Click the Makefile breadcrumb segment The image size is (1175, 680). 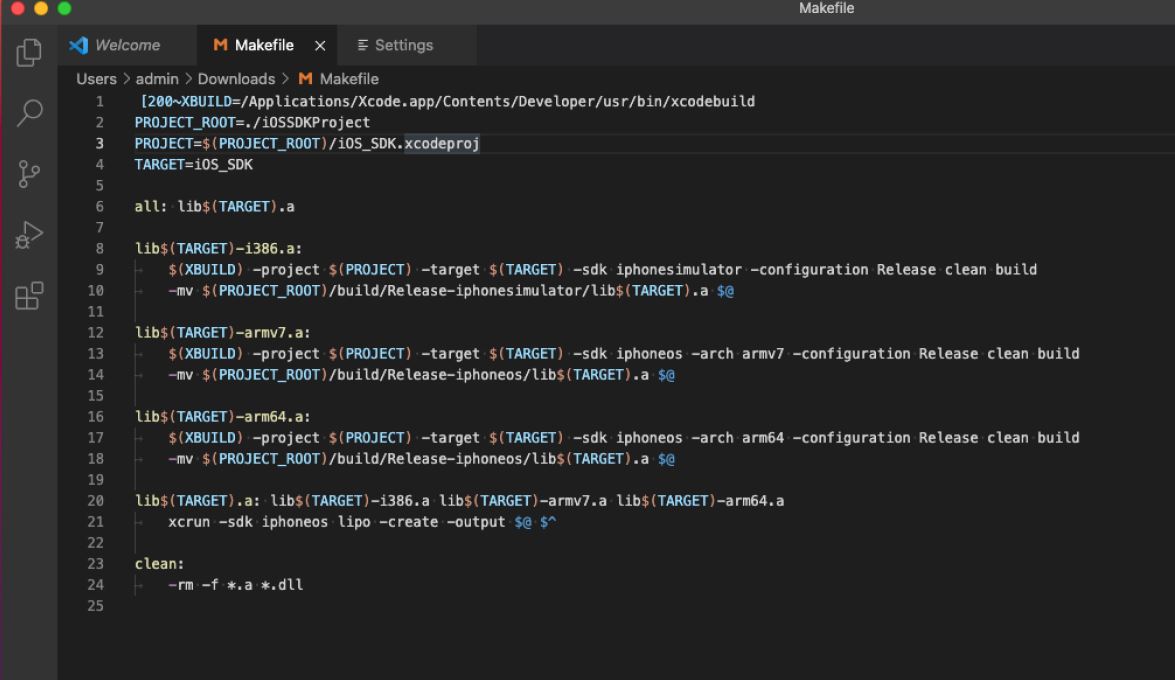348,79
